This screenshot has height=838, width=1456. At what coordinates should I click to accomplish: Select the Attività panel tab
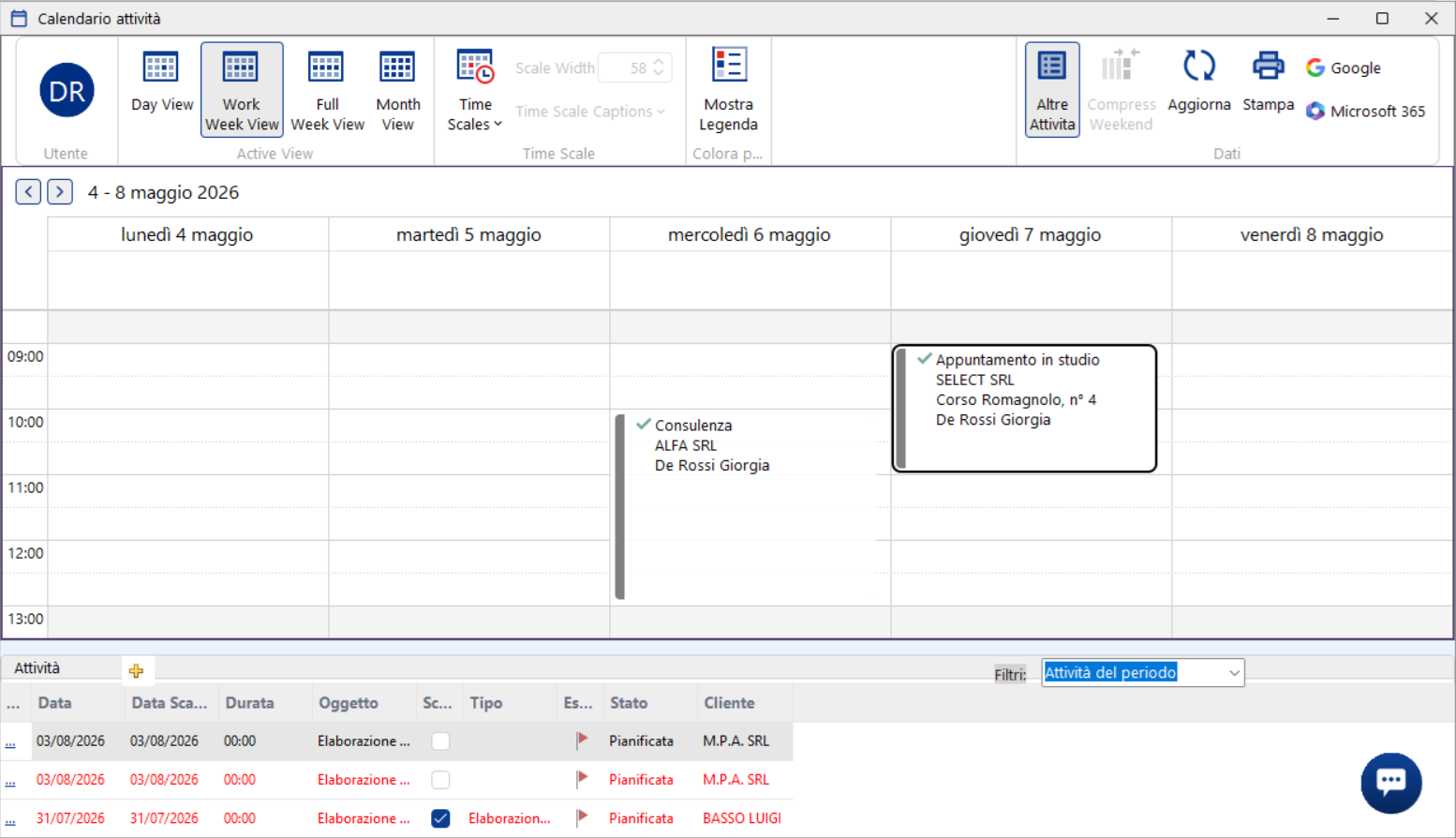(x=37, y=668)
